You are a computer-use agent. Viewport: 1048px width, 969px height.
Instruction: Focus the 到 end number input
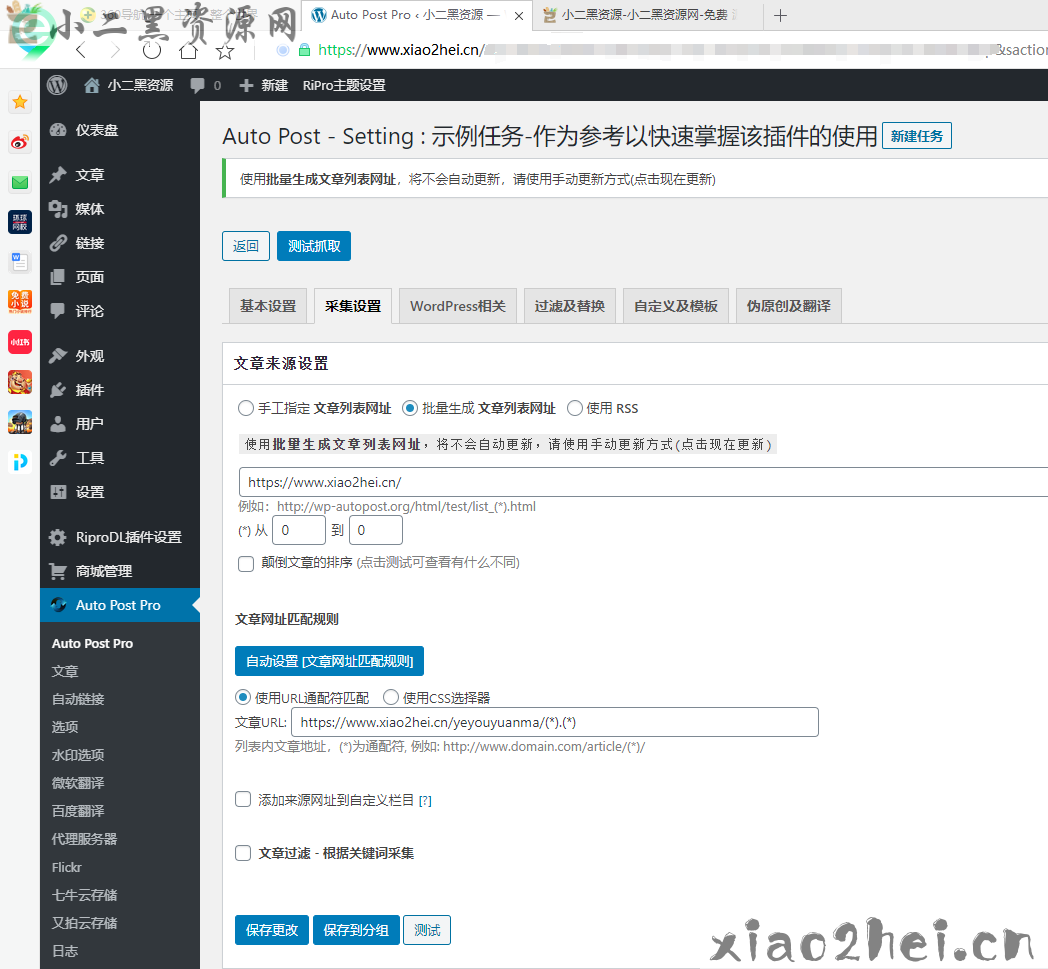(x=376, y=531)
